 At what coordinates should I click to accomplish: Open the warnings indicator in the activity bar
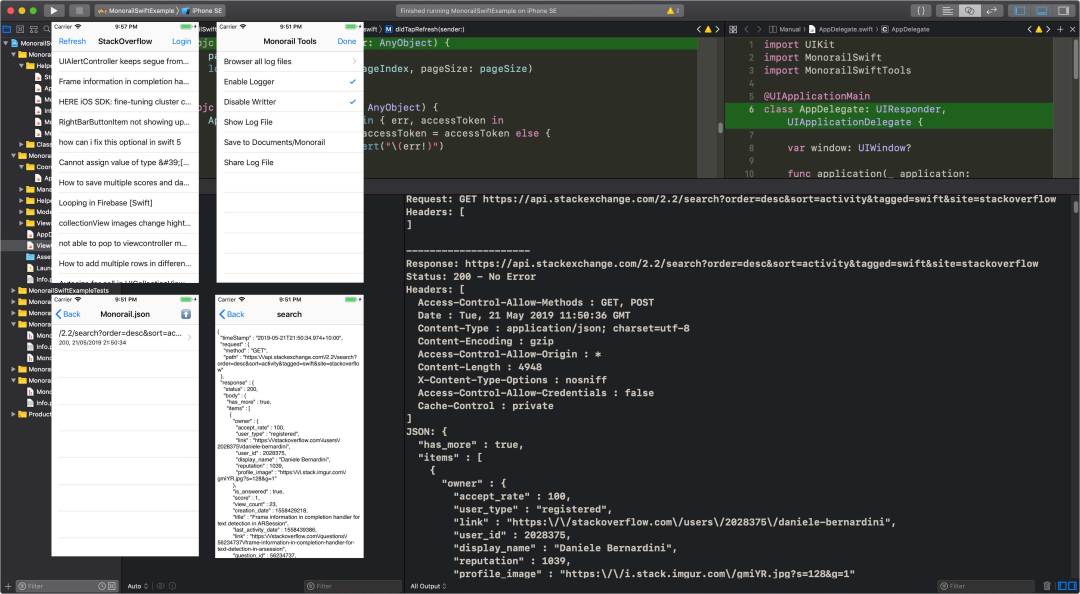[x=673, y=10]
